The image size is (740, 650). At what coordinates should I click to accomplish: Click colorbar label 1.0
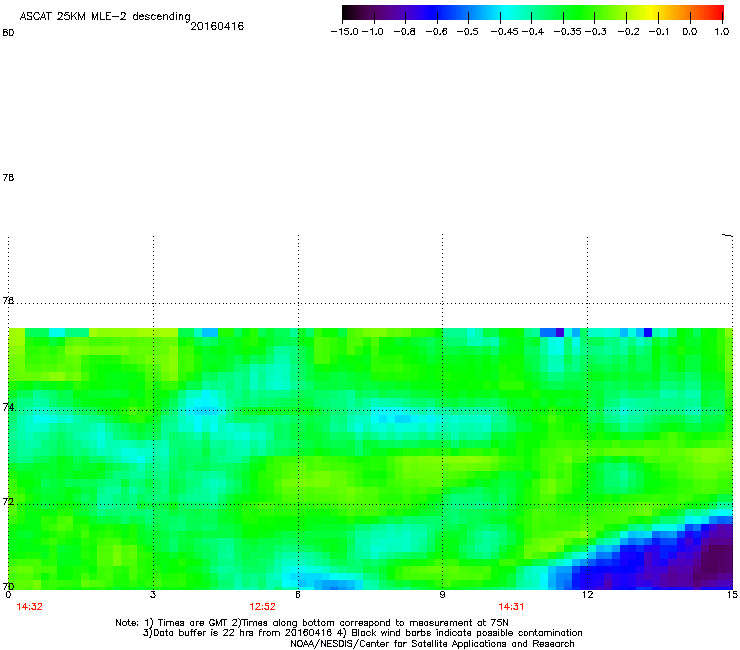pyautogui.click(x=722, y=32)
